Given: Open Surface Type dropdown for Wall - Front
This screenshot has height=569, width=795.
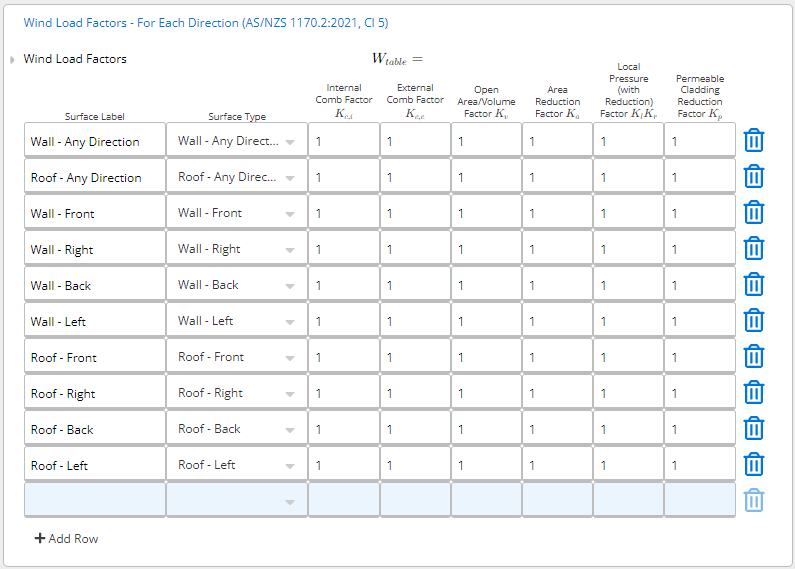Looking at the screenshot, I should pos(237,211).
